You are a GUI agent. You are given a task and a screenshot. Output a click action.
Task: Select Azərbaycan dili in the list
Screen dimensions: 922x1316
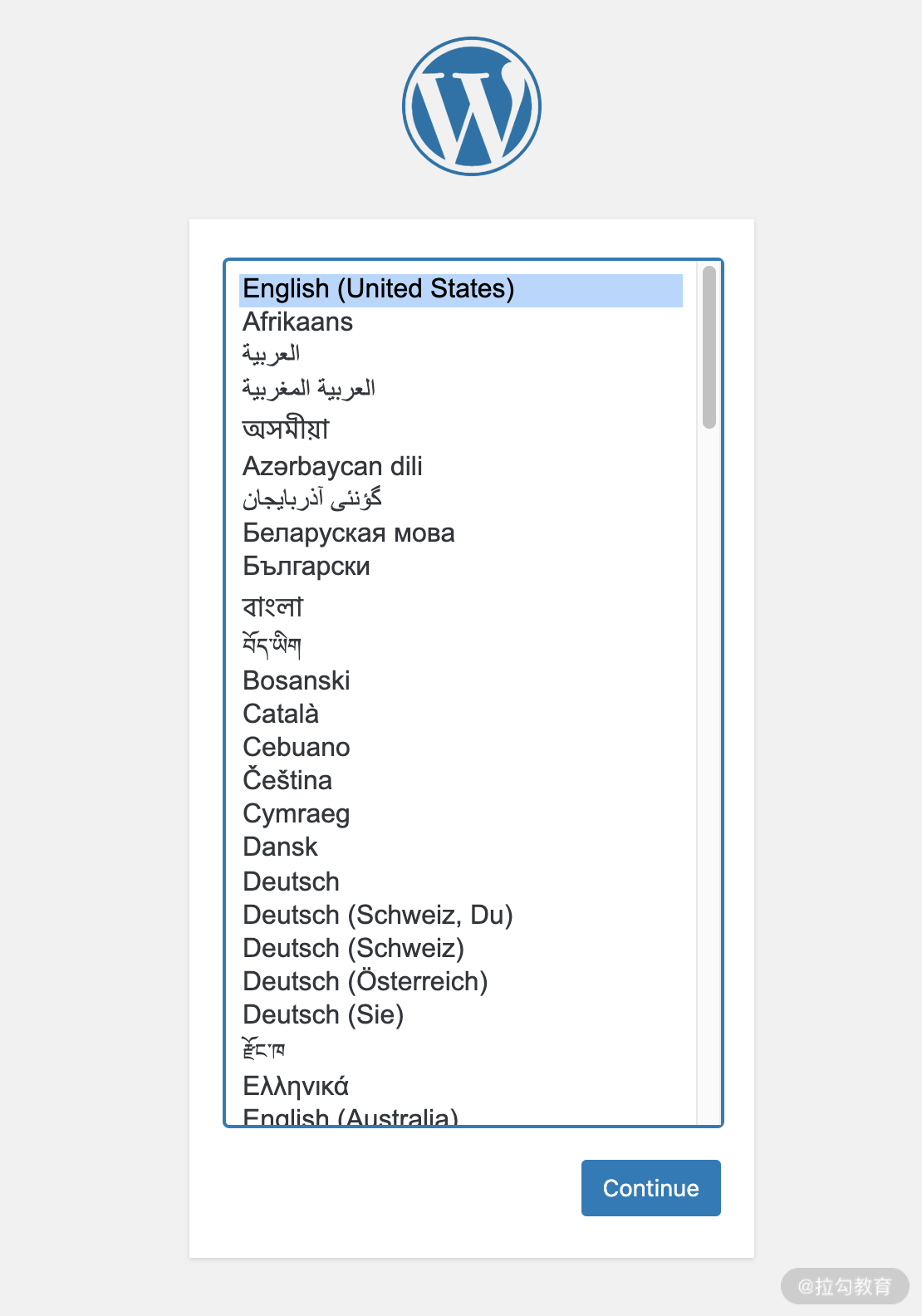332,467
